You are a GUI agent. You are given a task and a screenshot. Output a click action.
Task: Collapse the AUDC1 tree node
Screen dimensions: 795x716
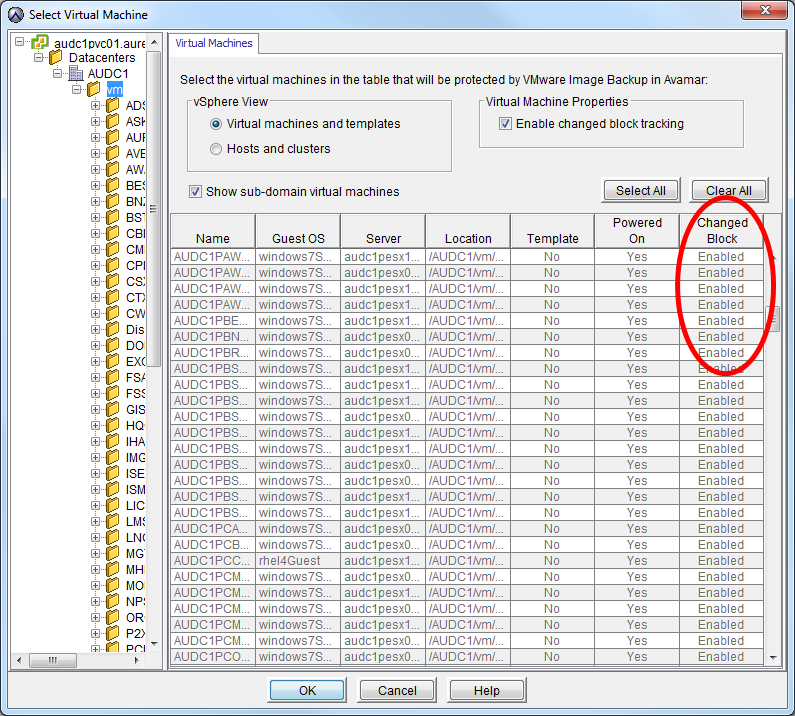(58, 74)
